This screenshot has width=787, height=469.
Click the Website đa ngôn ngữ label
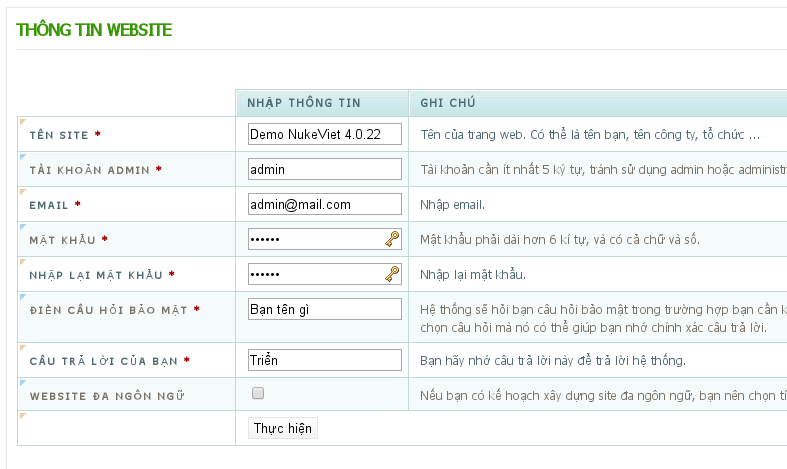[106, 396]
